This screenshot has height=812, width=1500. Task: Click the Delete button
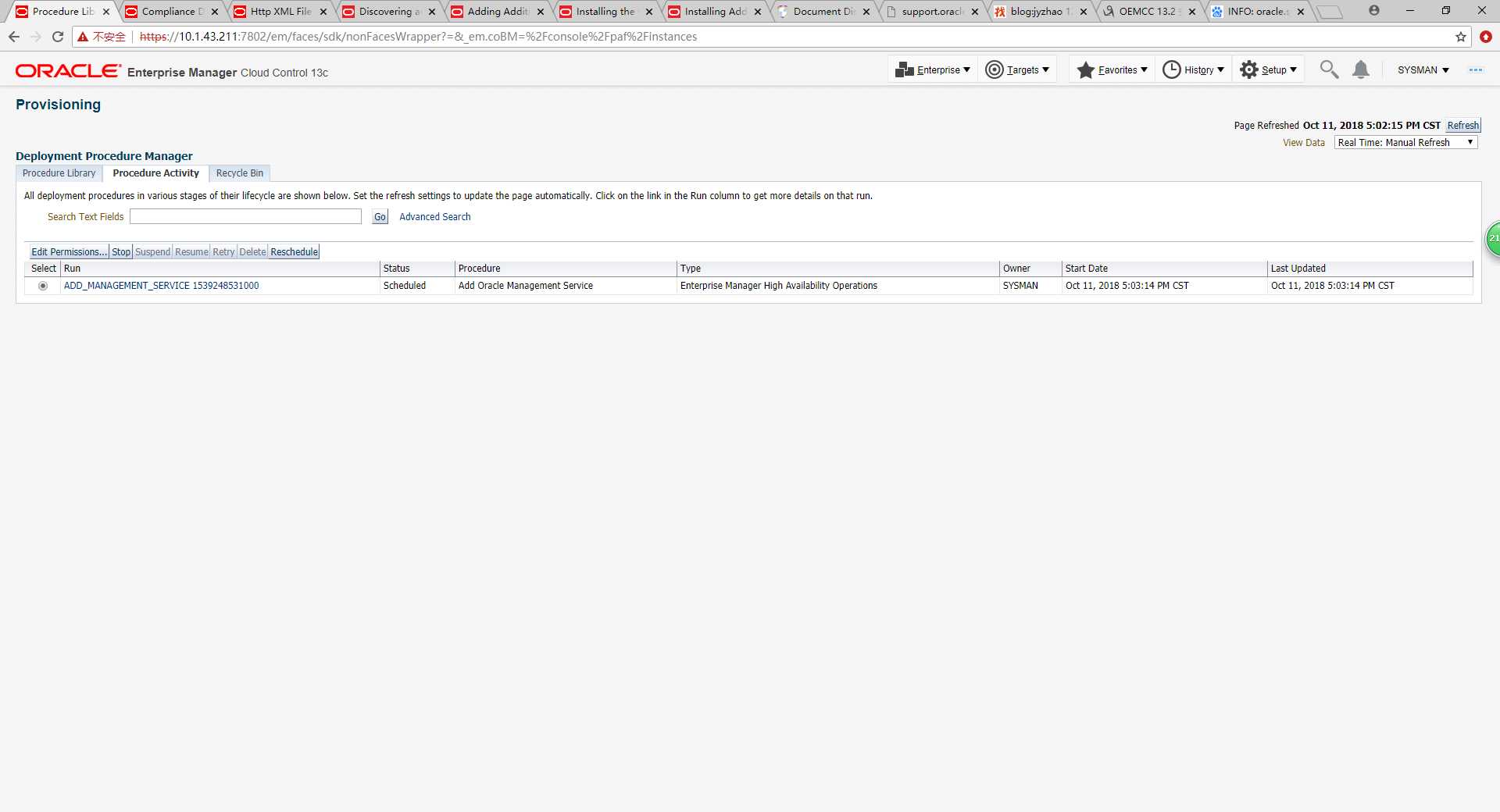[x=252, y=251]
